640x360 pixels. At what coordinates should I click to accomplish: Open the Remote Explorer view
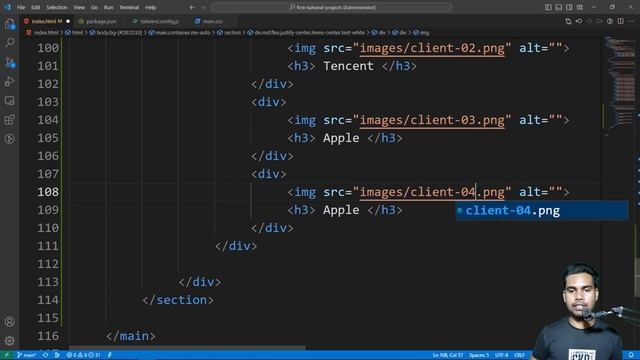click(9, 100)
